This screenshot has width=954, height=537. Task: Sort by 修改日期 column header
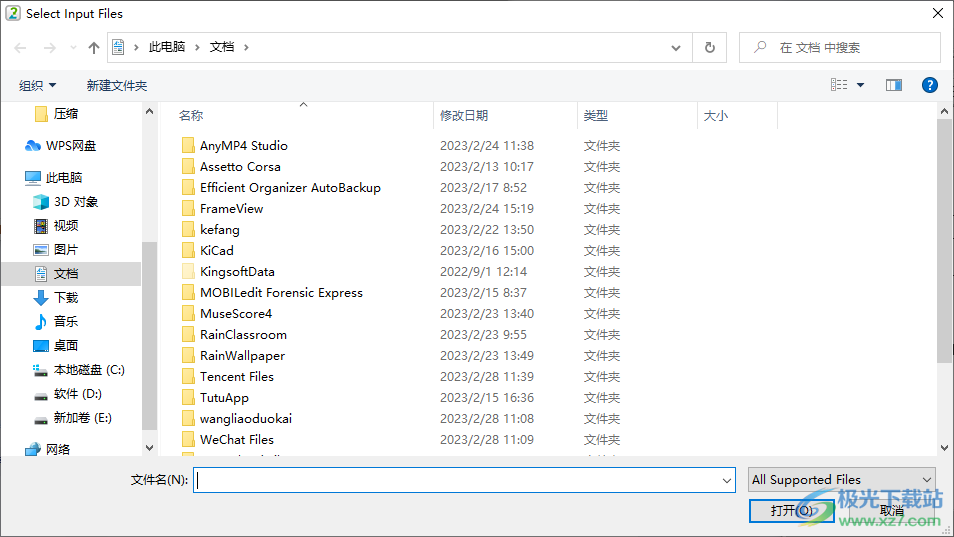pos(464,116)
